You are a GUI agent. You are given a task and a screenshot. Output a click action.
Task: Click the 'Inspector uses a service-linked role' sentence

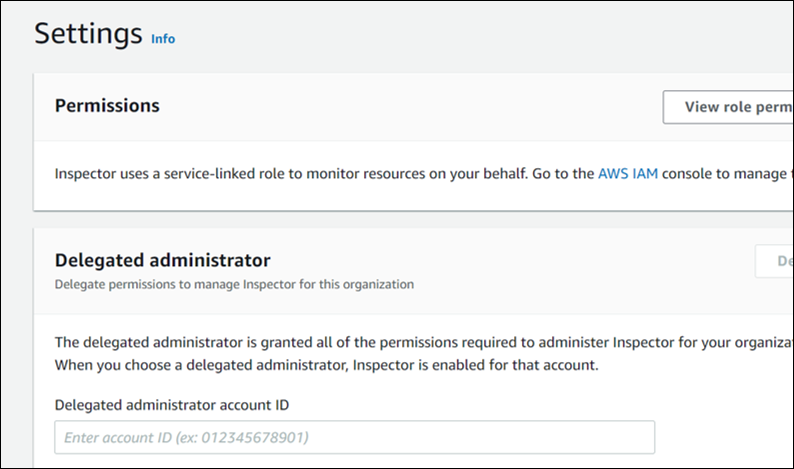pyautogui.click(x=200, y=173)
